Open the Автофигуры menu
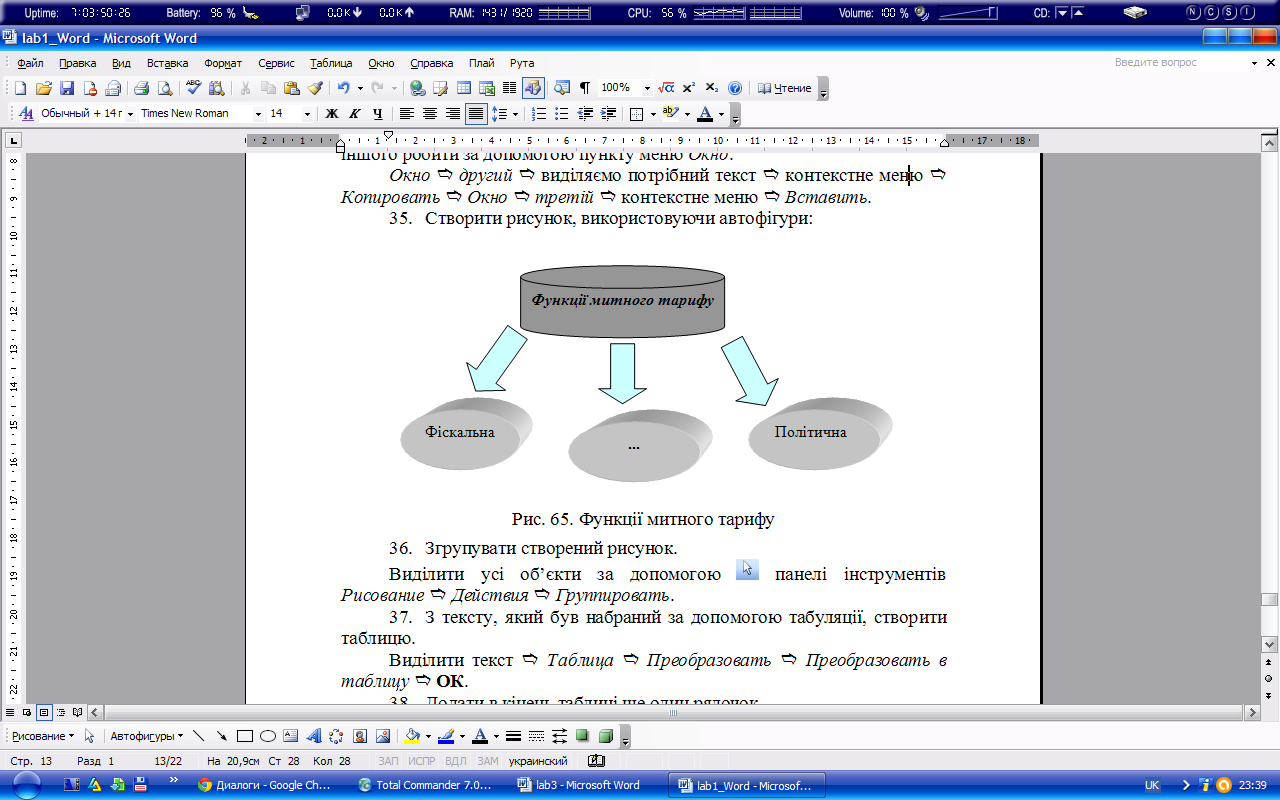The image size is (1280, 800). [146, 736]
